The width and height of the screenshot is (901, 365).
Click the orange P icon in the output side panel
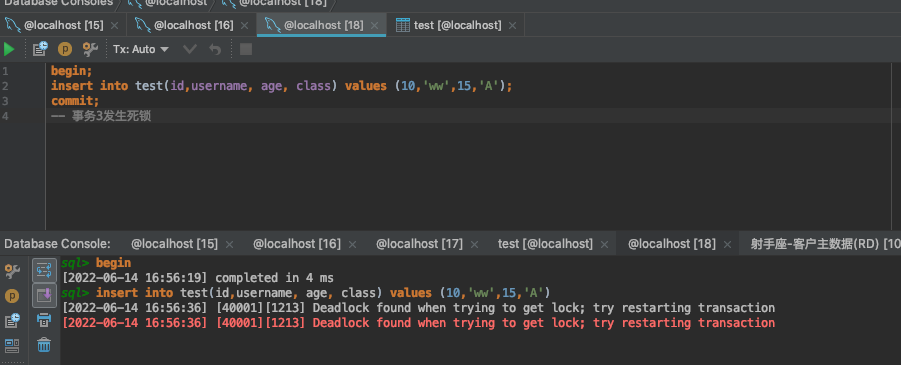(12, 296)
